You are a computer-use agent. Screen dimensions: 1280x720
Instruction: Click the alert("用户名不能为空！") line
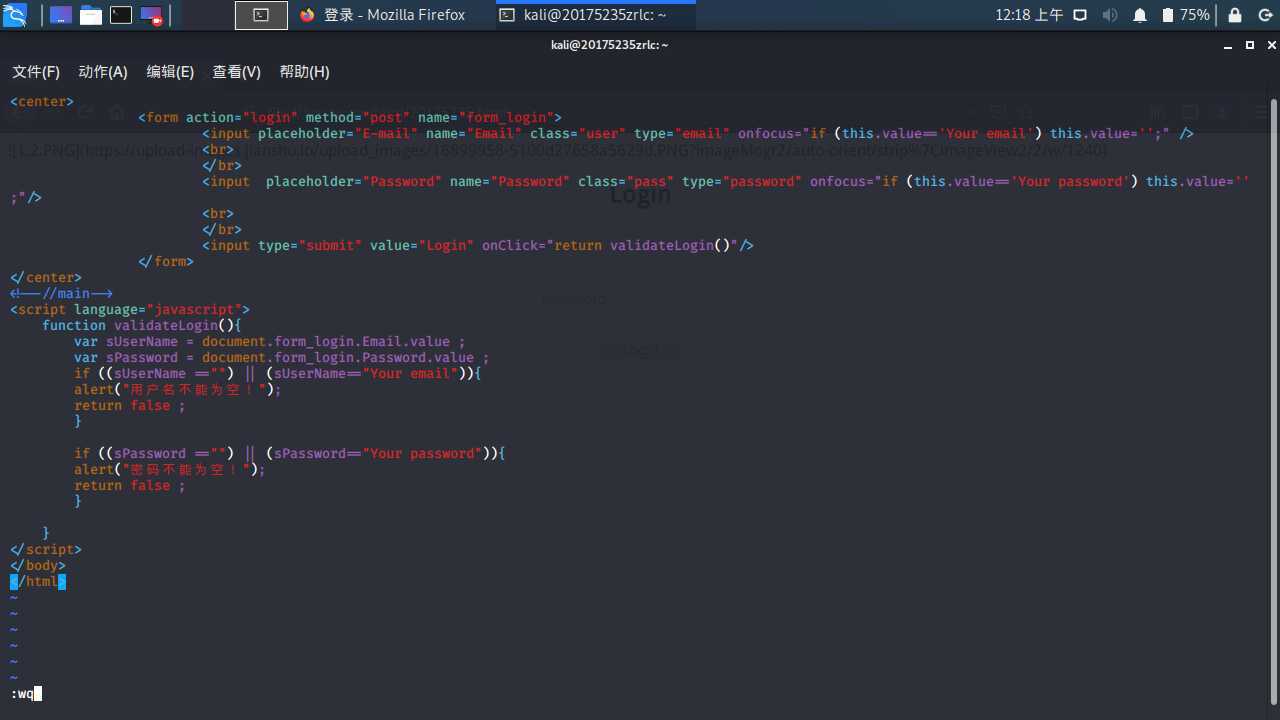tap(178, 389)
